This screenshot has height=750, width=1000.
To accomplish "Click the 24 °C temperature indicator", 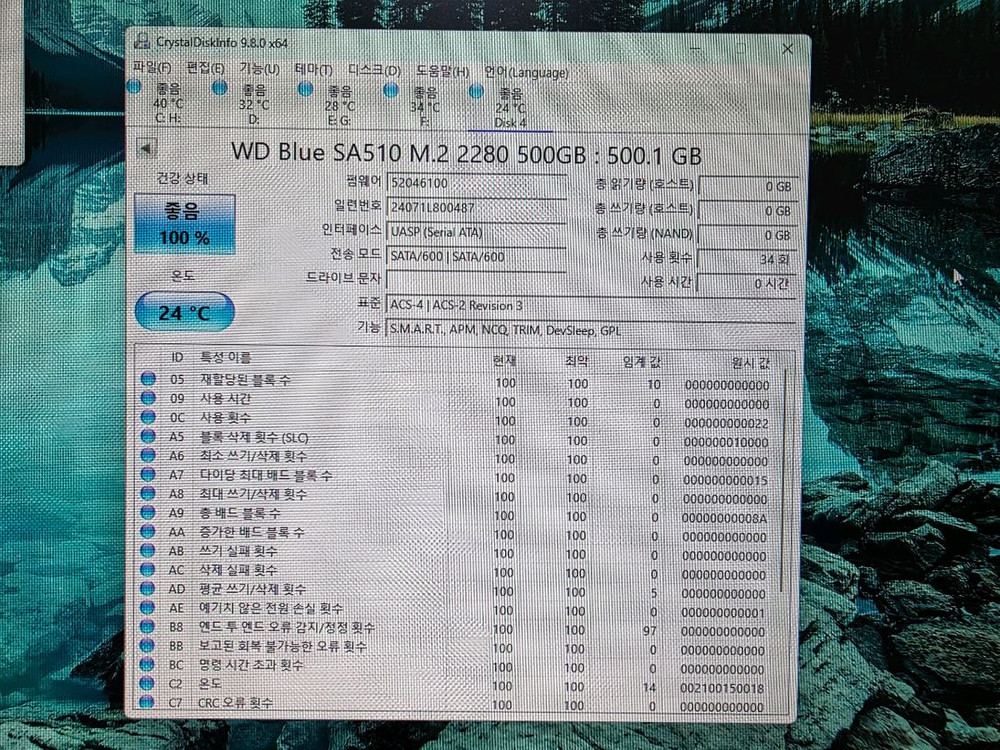I will pyautogui.click(x=183, y=311).
